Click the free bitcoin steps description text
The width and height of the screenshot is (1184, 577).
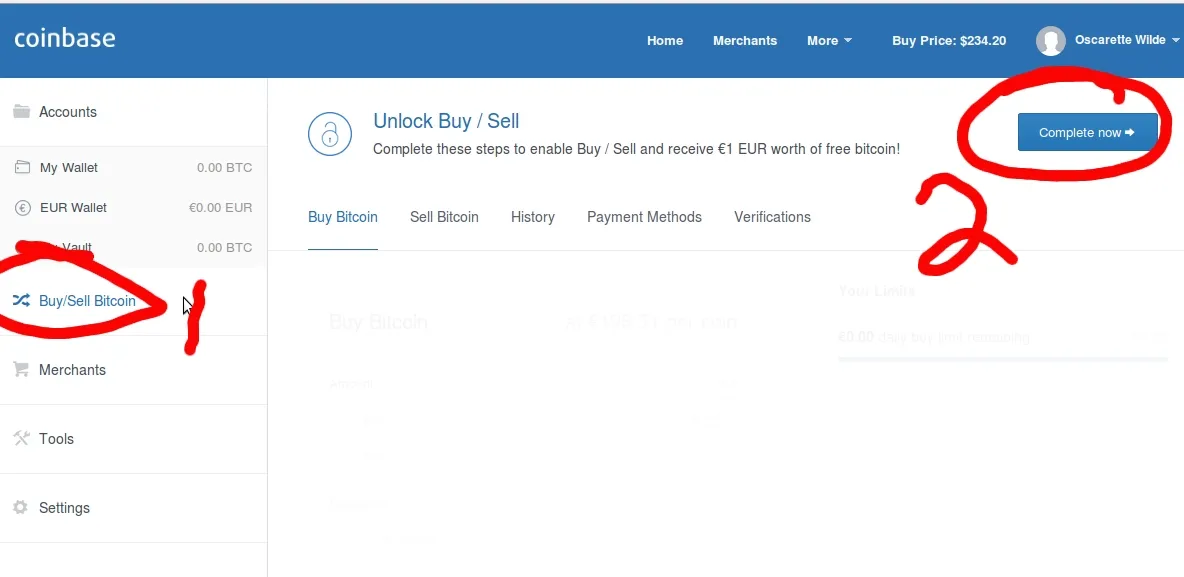[x=637, y=150]
